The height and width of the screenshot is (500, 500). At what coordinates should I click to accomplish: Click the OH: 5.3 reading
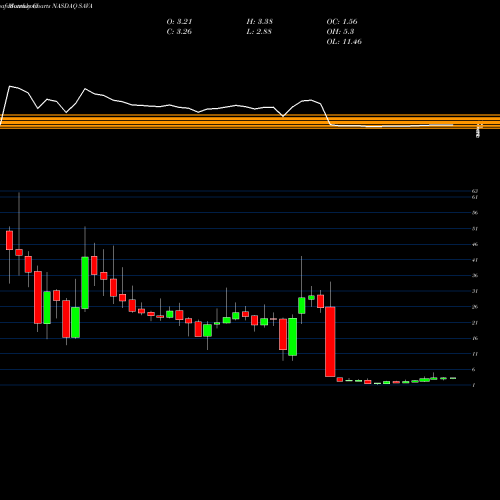[x=340, y=32]
